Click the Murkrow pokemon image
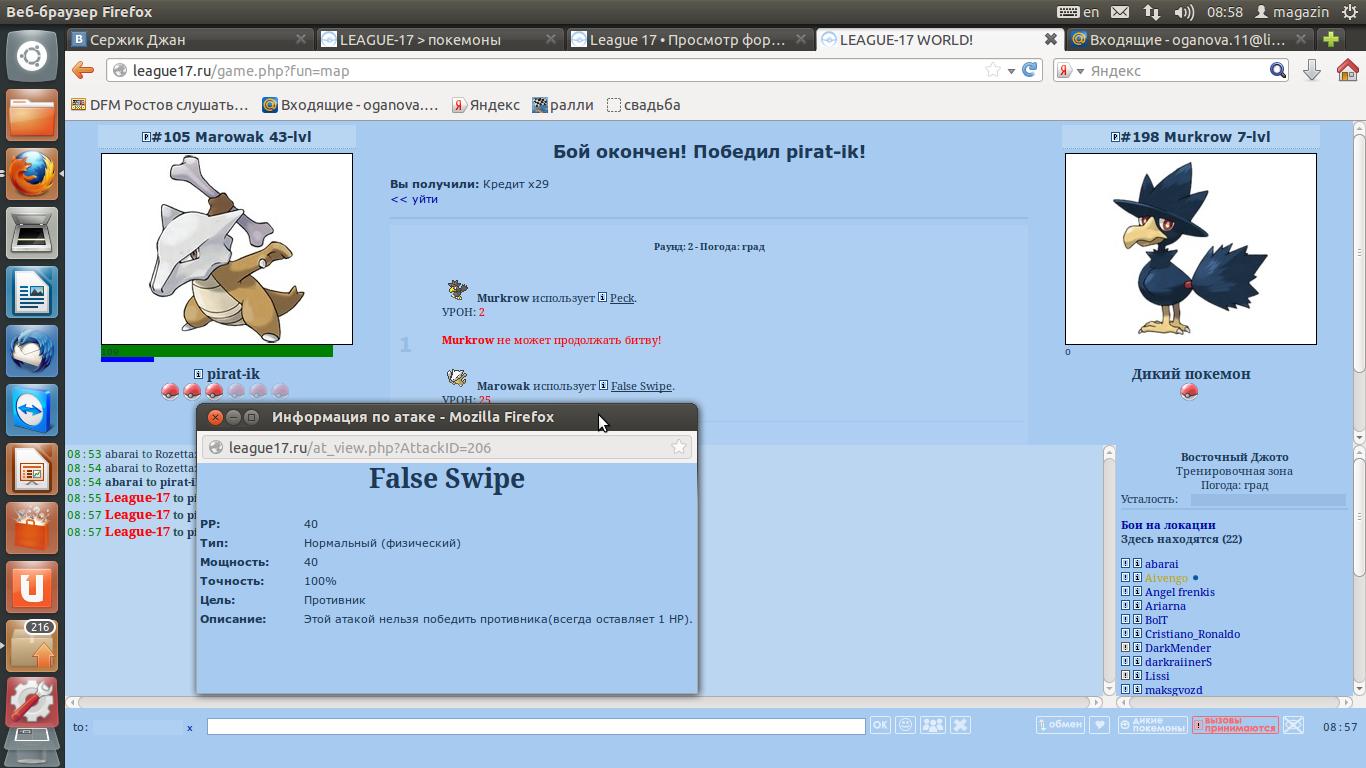Image resolution: width=1366 pixels, height=768 pixels. coord(1191,249)
